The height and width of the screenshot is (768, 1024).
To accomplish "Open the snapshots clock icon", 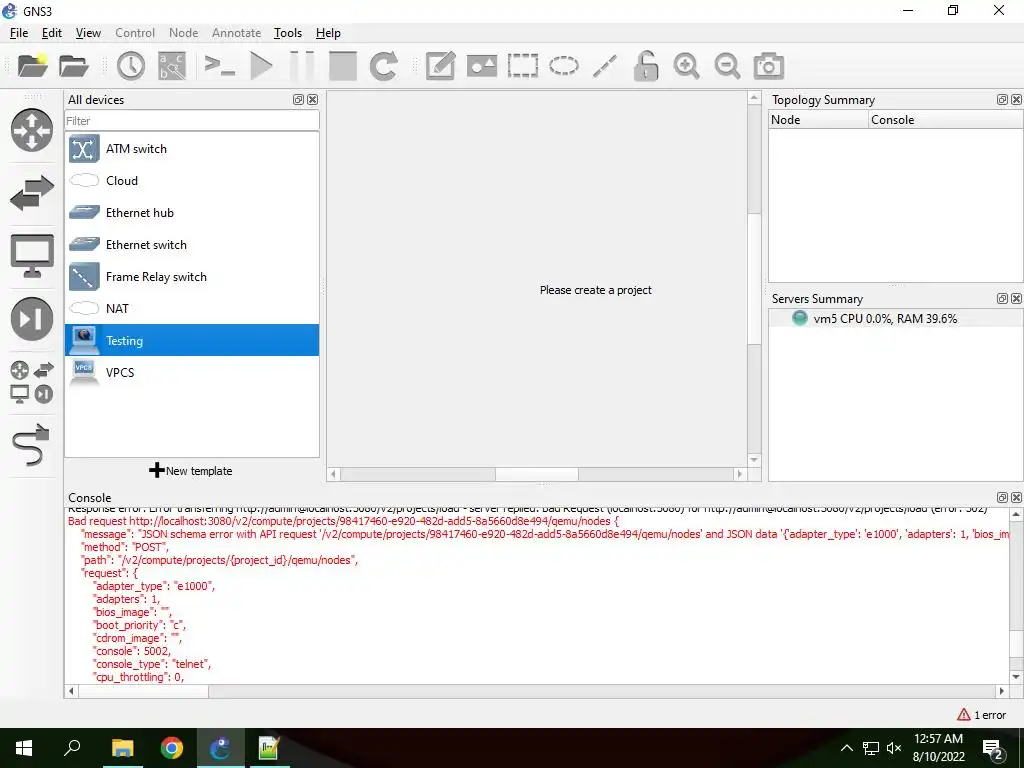I will pyautogui.click(x=131, y=65).
